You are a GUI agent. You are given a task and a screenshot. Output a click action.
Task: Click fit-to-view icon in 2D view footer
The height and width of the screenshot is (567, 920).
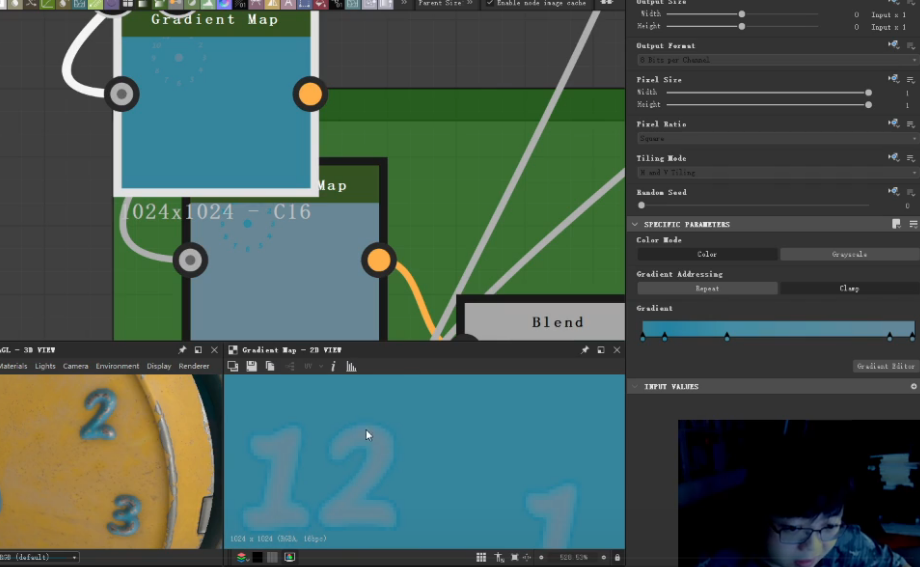click(x=514, y=557)
